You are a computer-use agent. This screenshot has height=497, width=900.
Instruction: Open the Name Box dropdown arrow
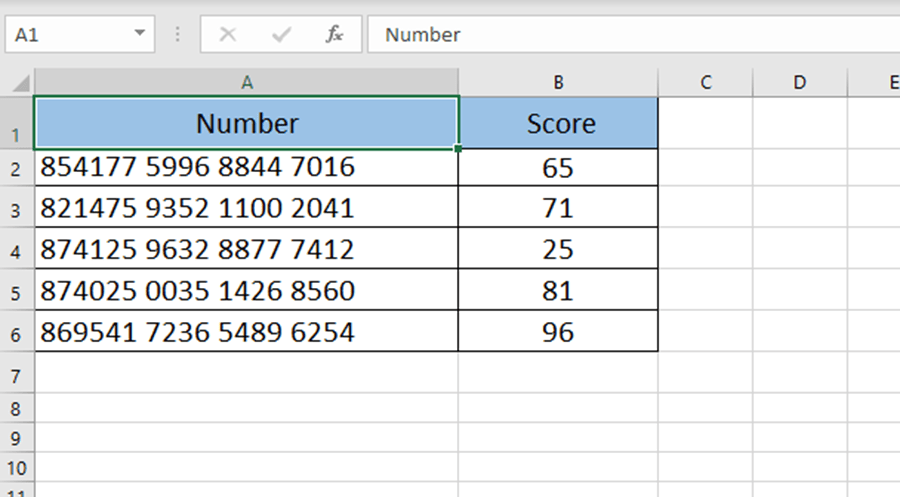click(x=139, y=33)
